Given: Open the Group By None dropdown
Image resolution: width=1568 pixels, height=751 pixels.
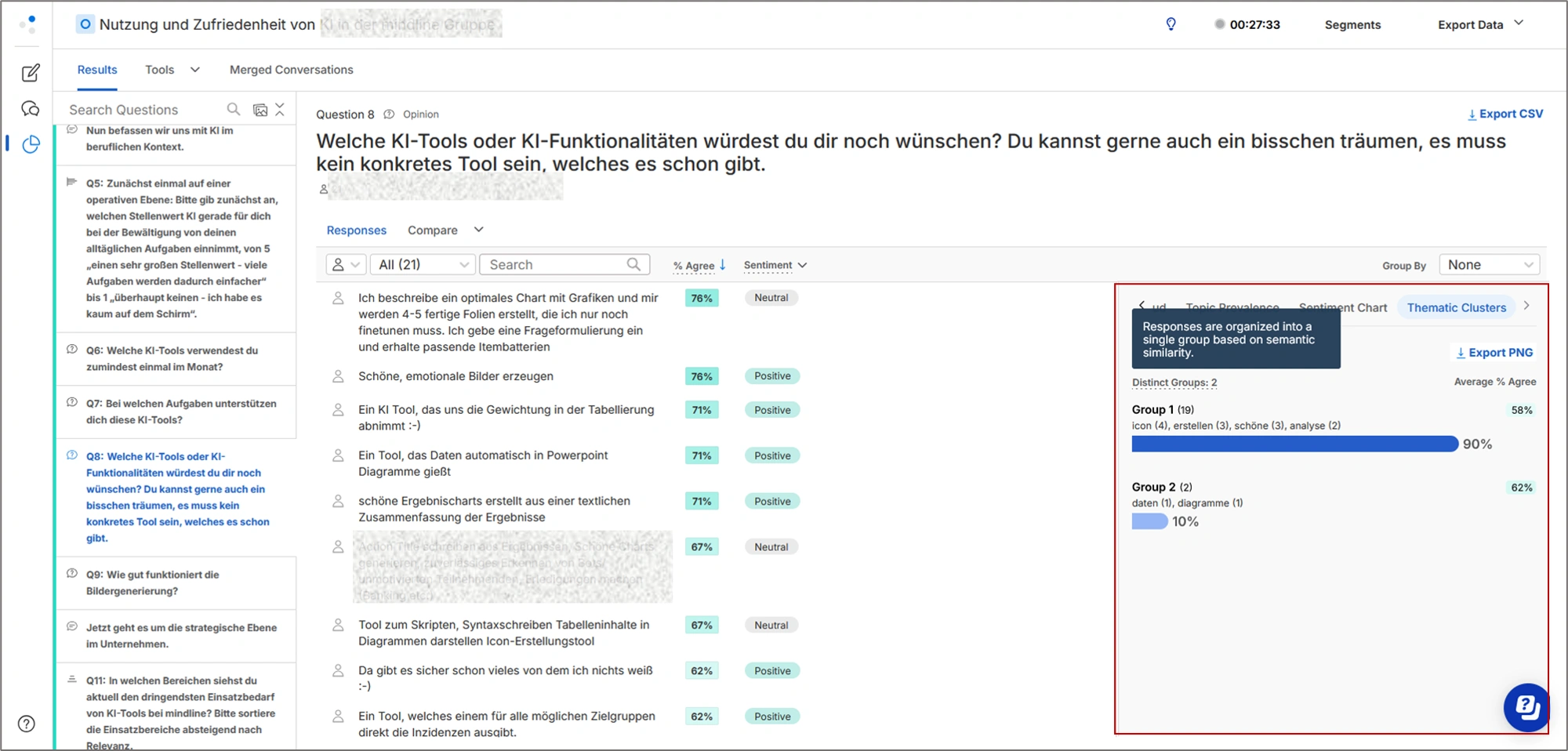Looking at the screenshot, I should click(1489, 265).
